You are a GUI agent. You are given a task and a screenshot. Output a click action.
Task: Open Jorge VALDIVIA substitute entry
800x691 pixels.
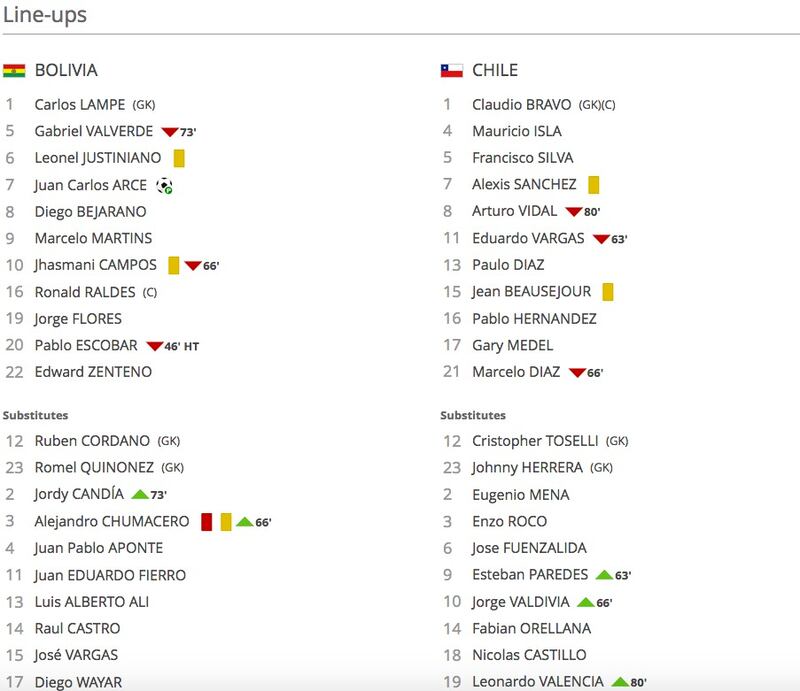pyautogui.click(x=520, y=602)
